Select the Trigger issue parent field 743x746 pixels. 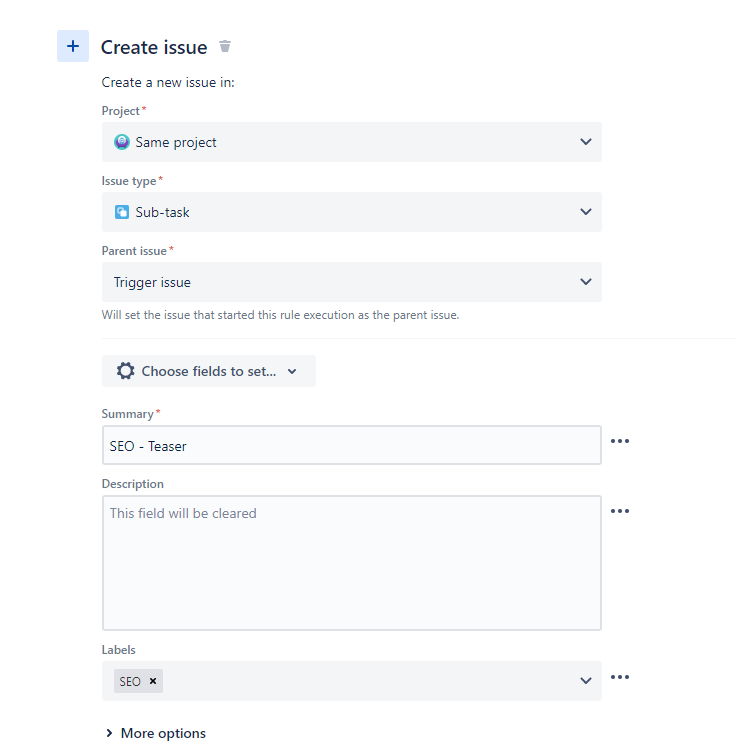[352, 282]
